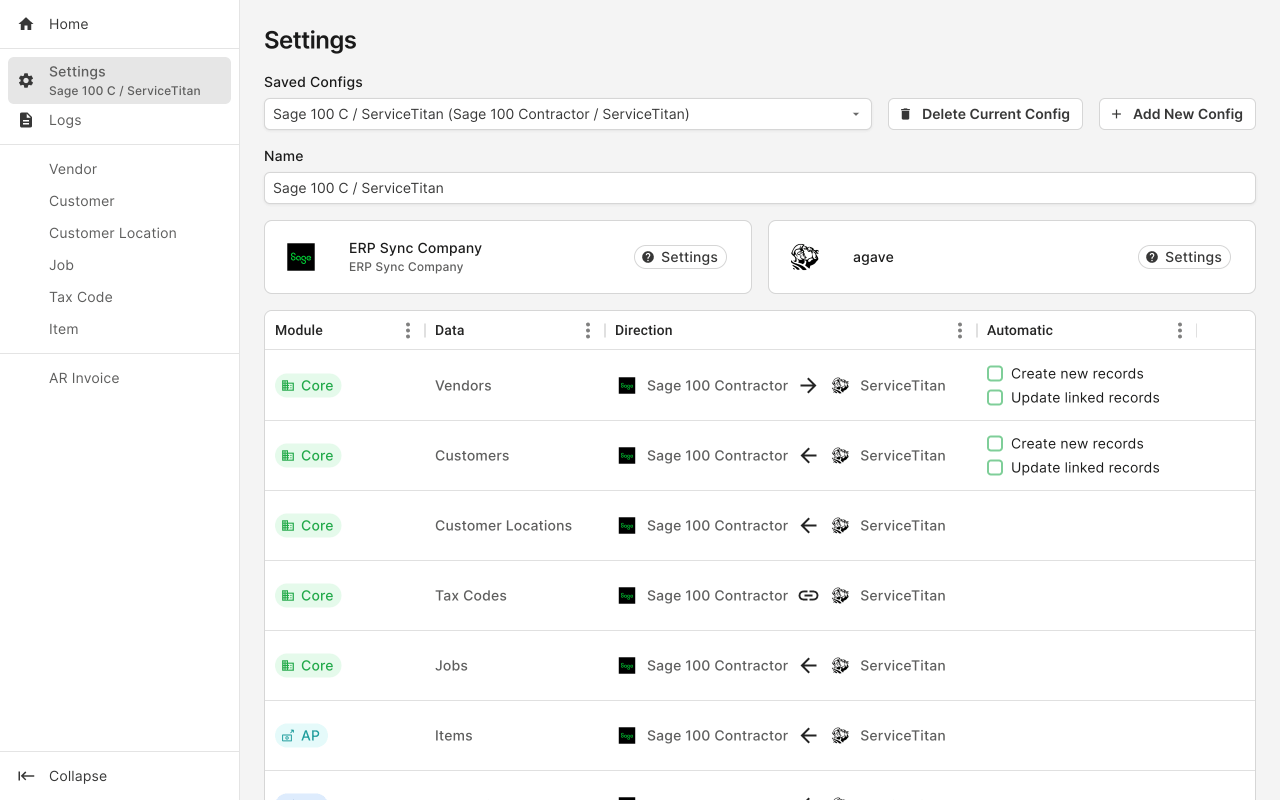Open the Direction column menu
The height and width of the screenshot is (800, 1280).
(x=960, y=330)
